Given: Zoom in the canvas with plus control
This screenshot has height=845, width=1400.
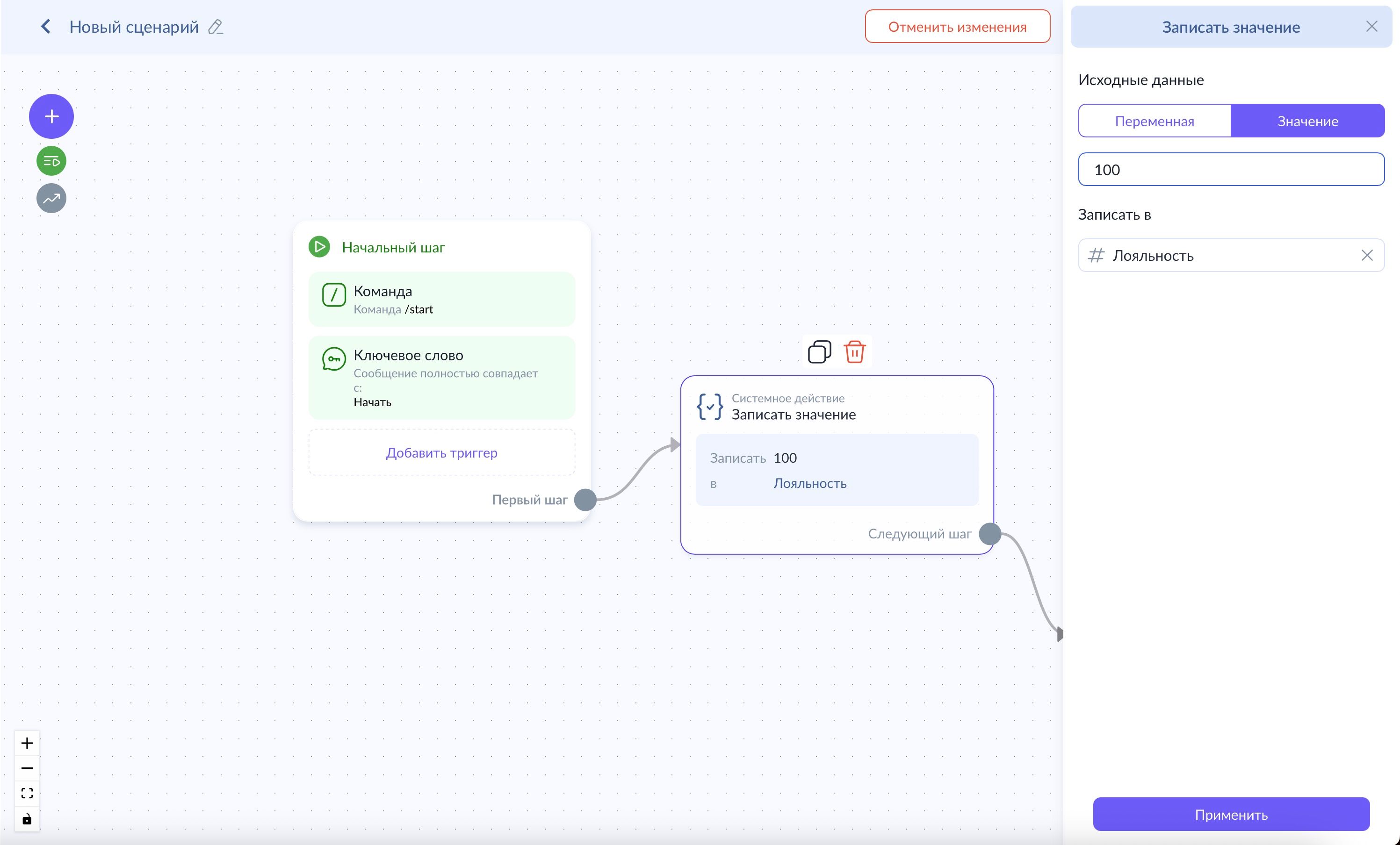Looking at the screenshot, I should point(27,743).
